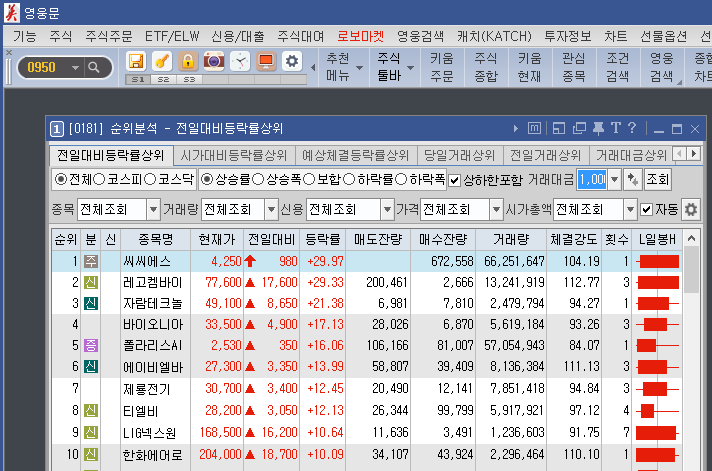Open the 로보마켓 menu
The image size is (712, 471).
361,36
